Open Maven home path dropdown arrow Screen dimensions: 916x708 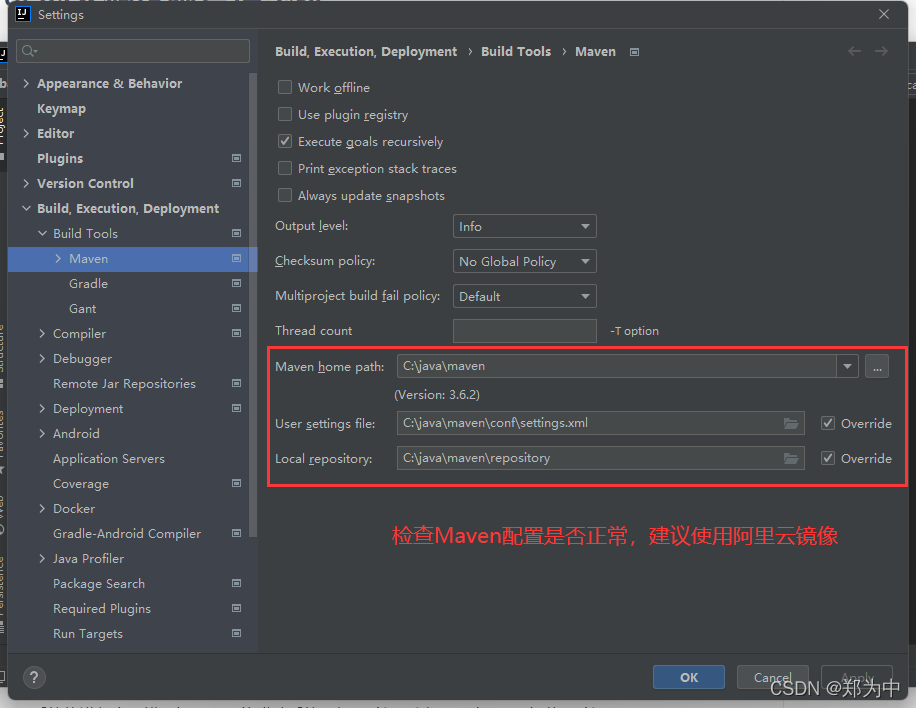(x=847, y=366)
